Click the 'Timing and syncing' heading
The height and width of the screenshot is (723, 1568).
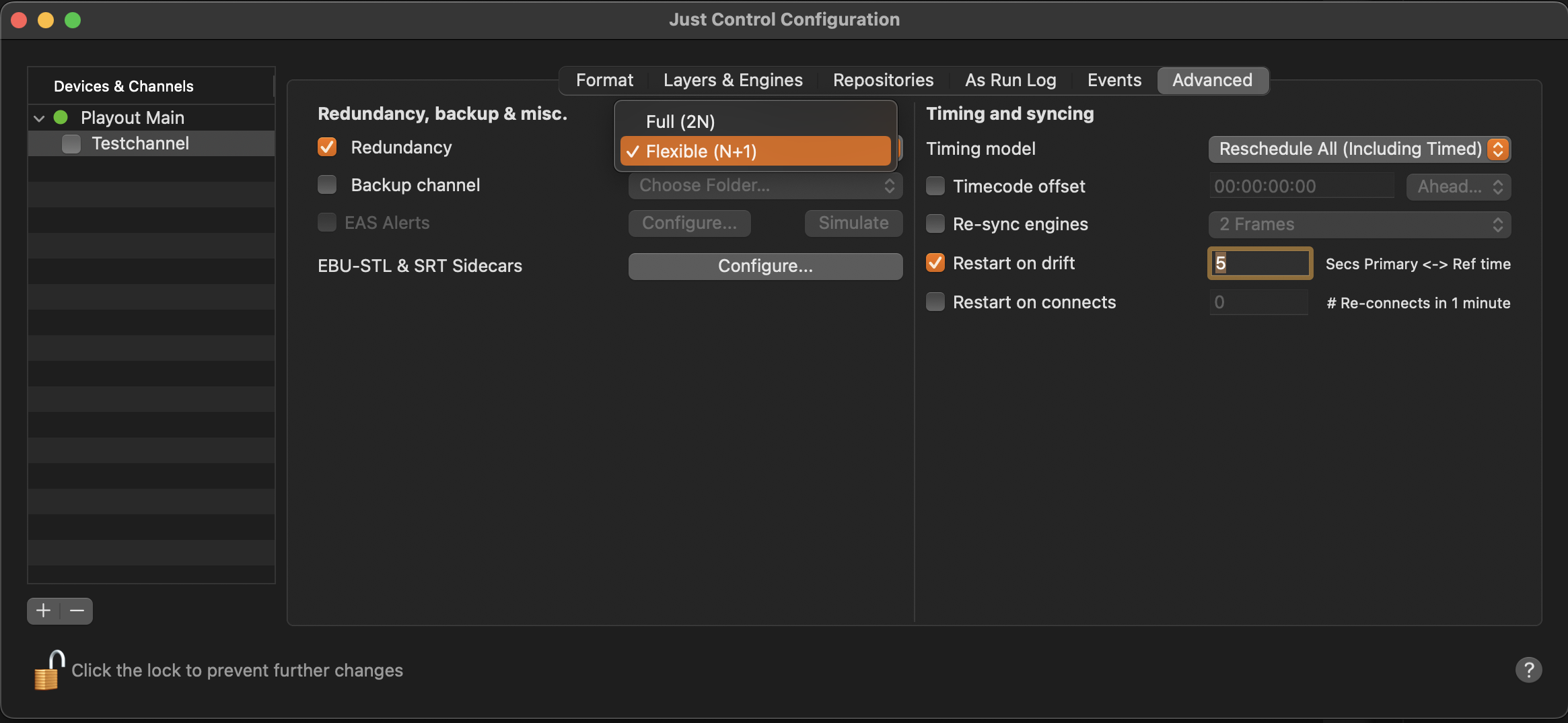(1010, 114)
